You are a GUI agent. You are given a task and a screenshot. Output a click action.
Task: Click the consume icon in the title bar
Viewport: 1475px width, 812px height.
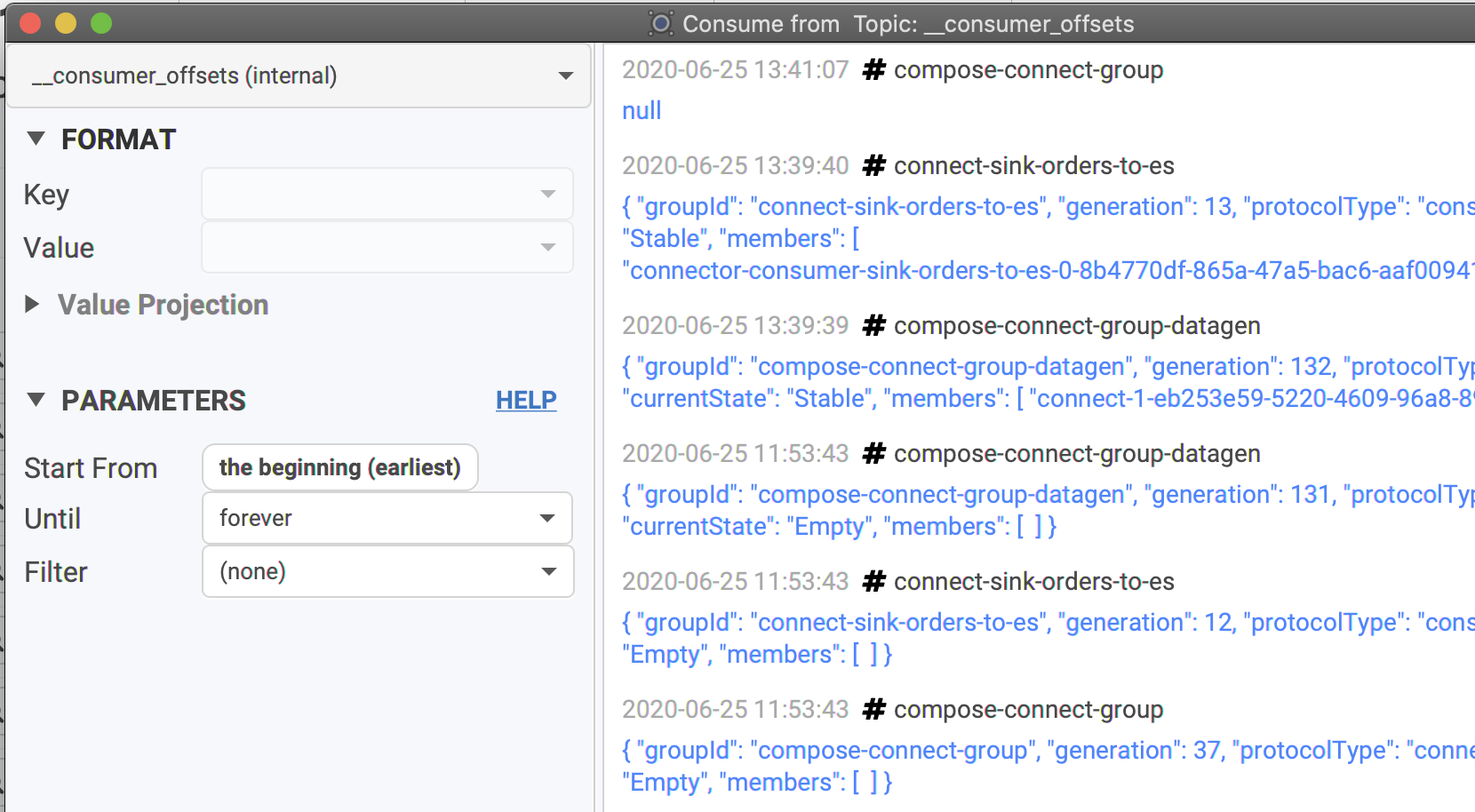661,23
